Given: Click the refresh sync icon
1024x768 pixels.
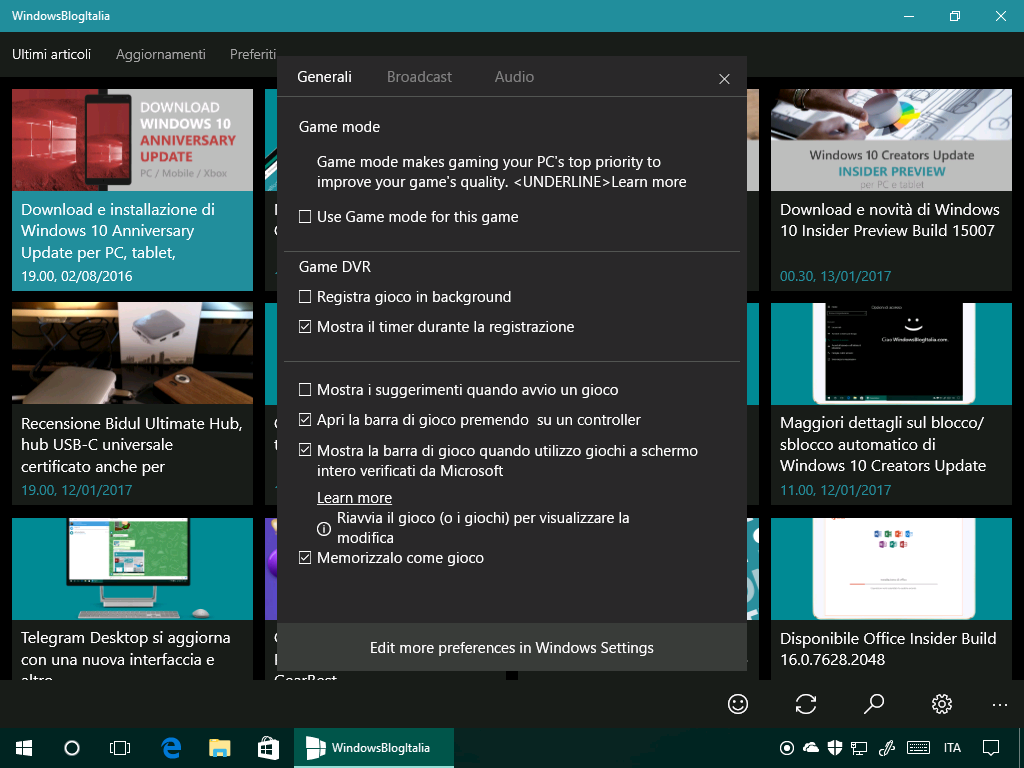Looking at the screenshot, I should coord(806,704).
